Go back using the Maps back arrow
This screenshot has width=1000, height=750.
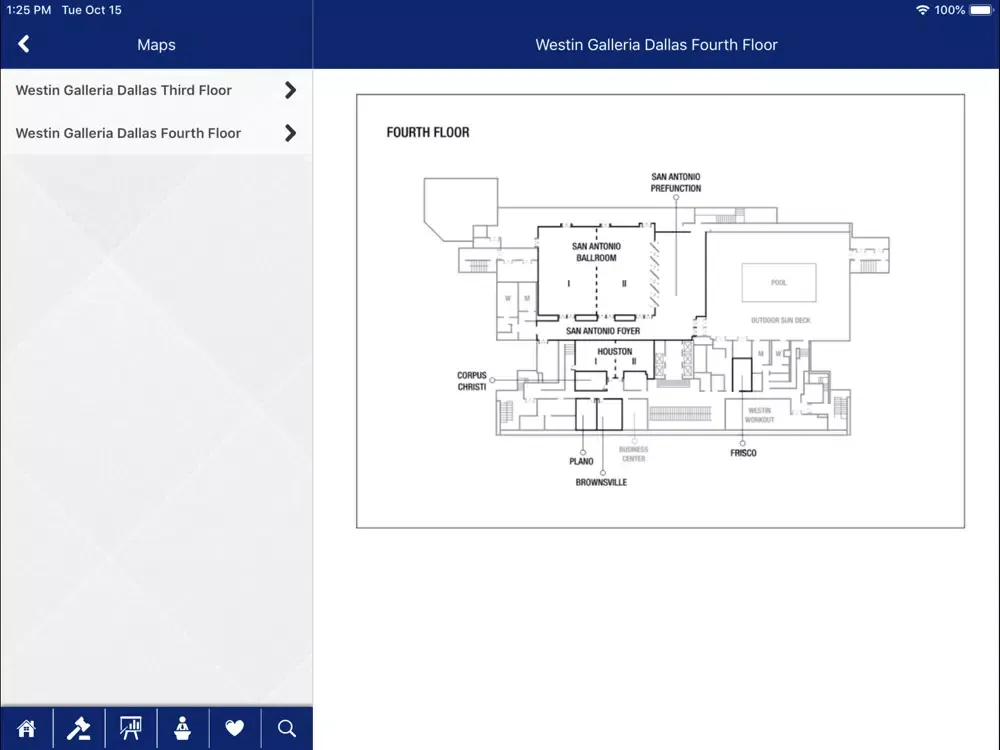[24, 44]
